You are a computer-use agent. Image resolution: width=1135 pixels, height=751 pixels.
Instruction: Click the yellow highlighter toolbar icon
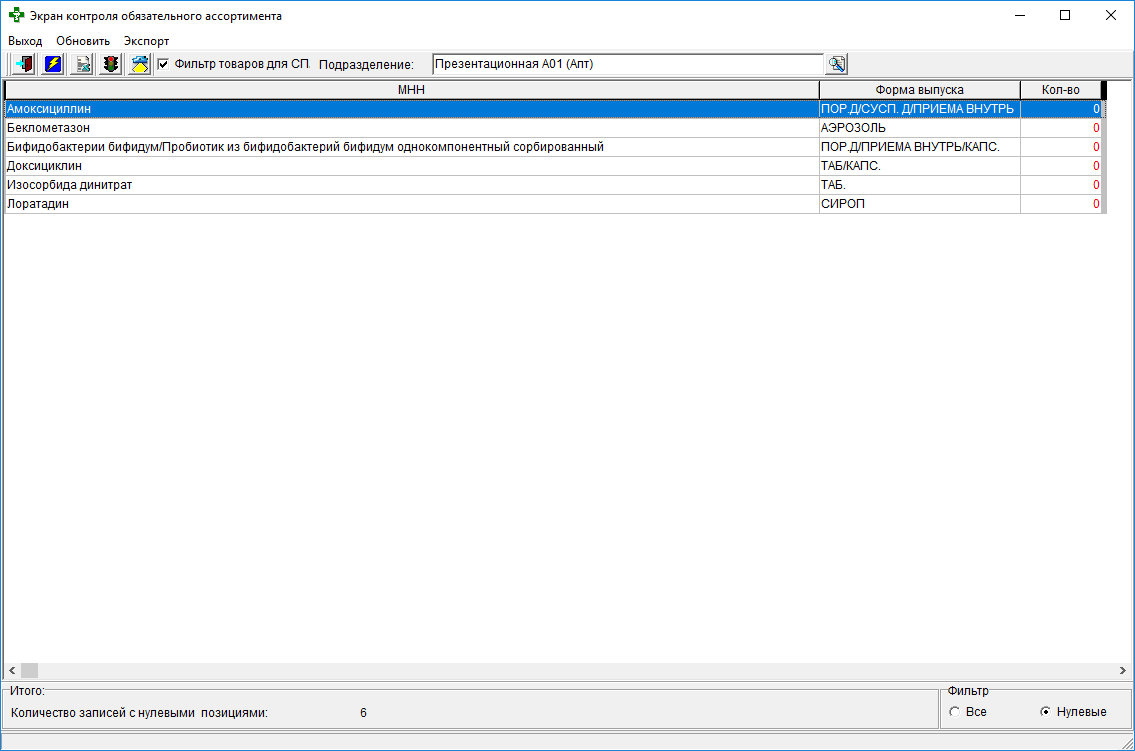[x=140, y=64]
